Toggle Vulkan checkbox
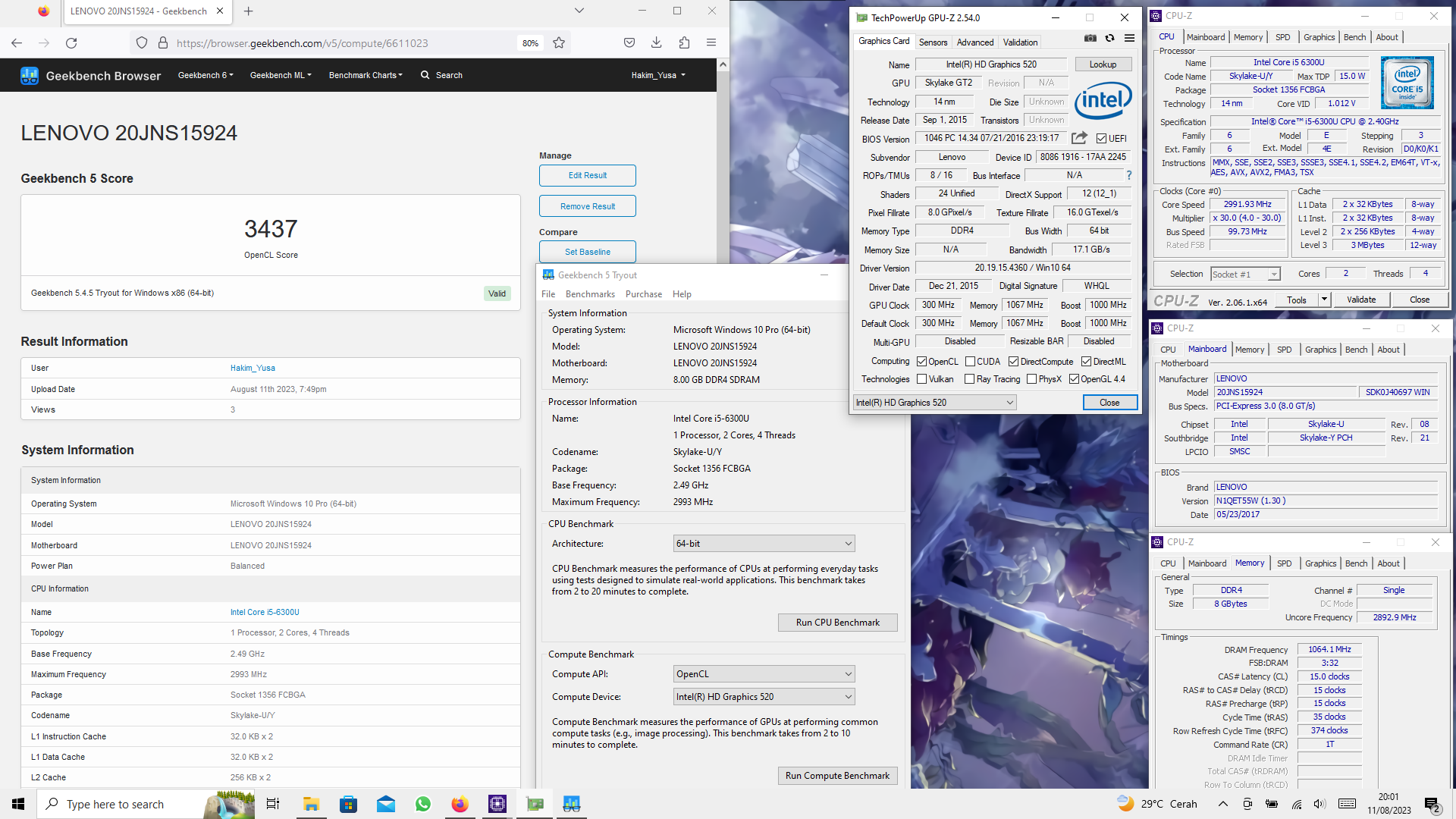Image resolution: width=1456 pixels, height=819 pixels. (921, 379)
